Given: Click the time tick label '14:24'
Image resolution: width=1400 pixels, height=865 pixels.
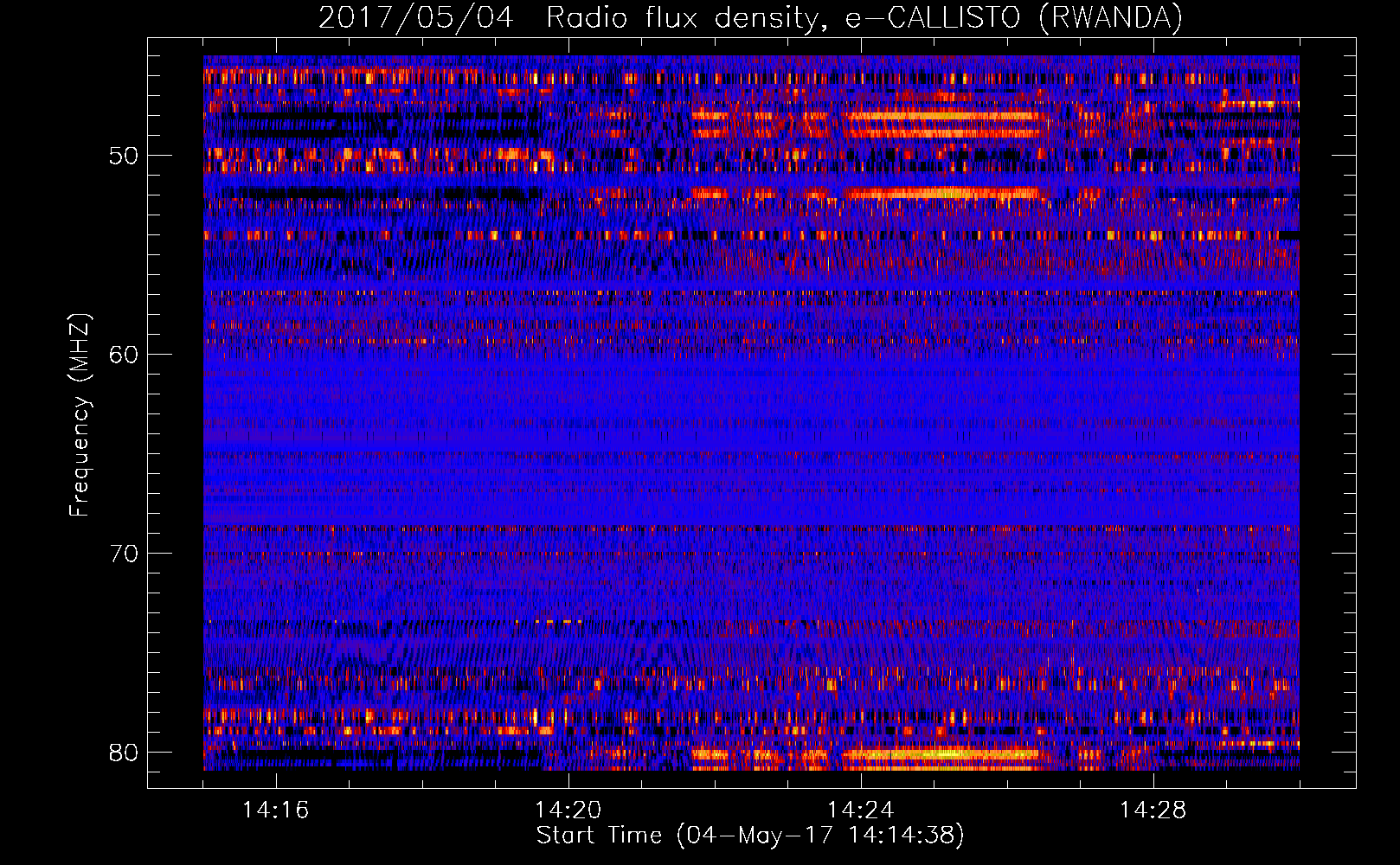Looking at the screenshot, I should click(x=861, y=811).
